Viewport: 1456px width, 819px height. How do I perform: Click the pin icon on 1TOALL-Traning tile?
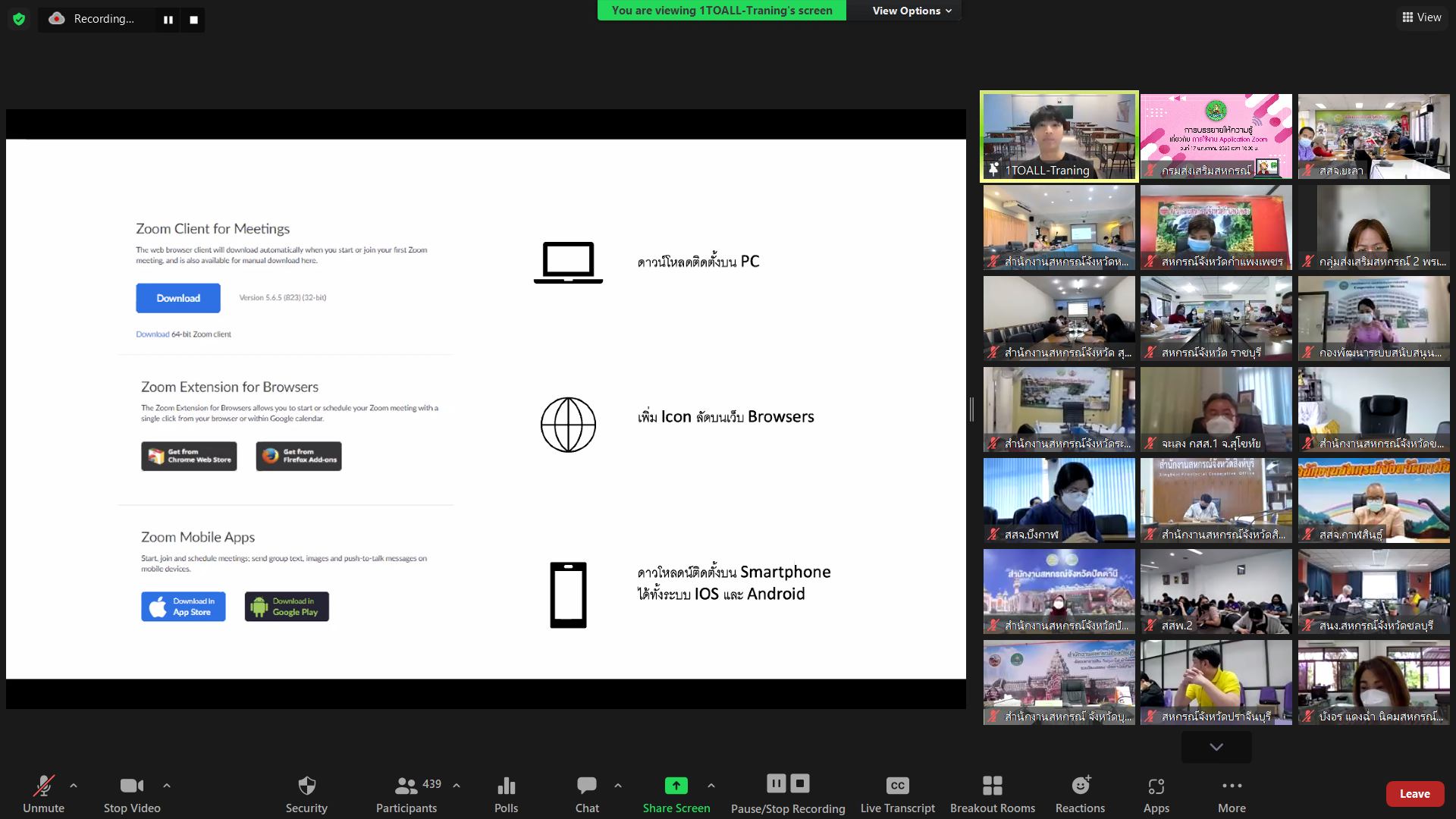993,170
